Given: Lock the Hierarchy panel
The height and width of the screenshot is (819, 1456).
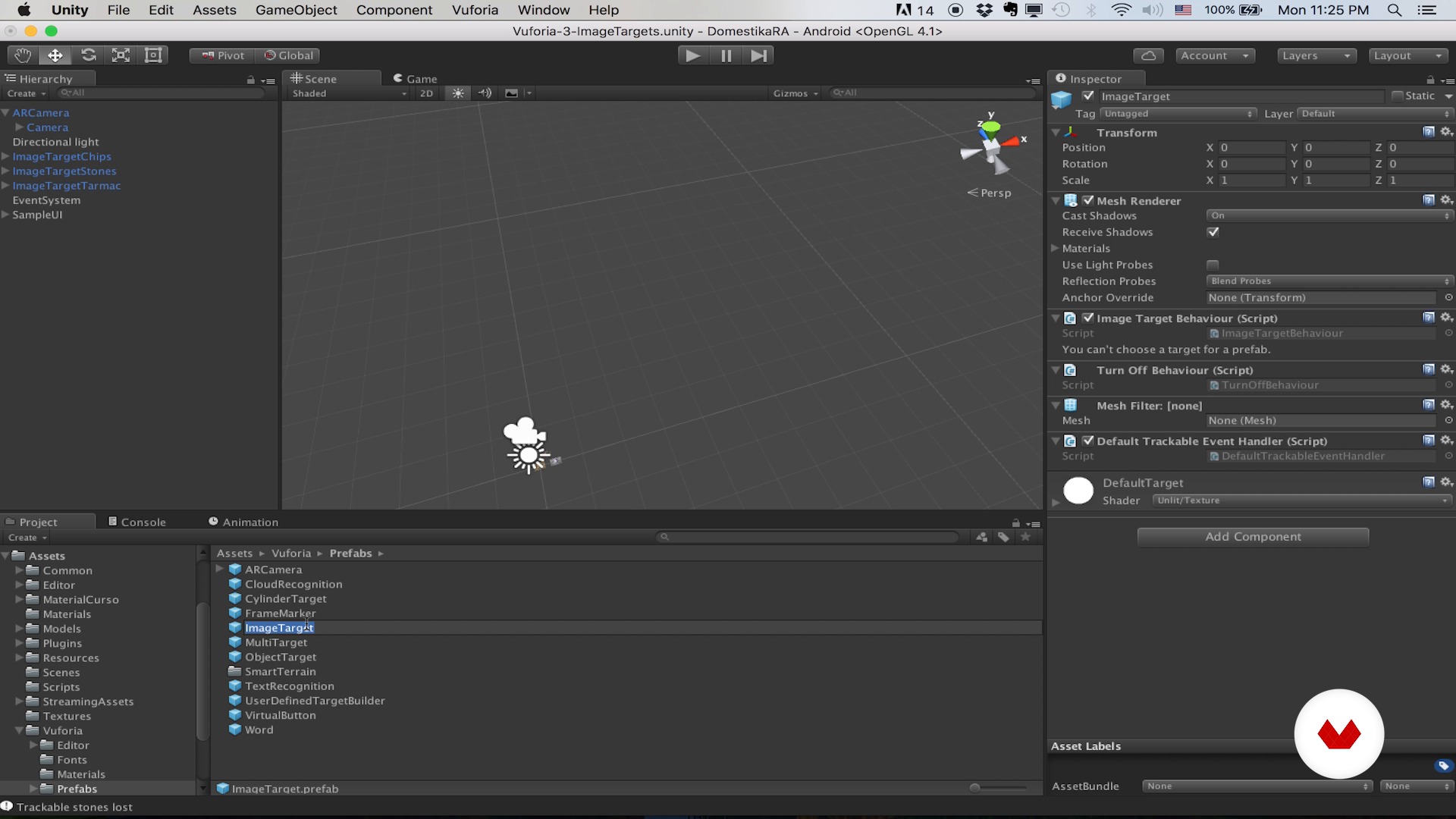Looking at the screenshot, I should tap(250, 80).
